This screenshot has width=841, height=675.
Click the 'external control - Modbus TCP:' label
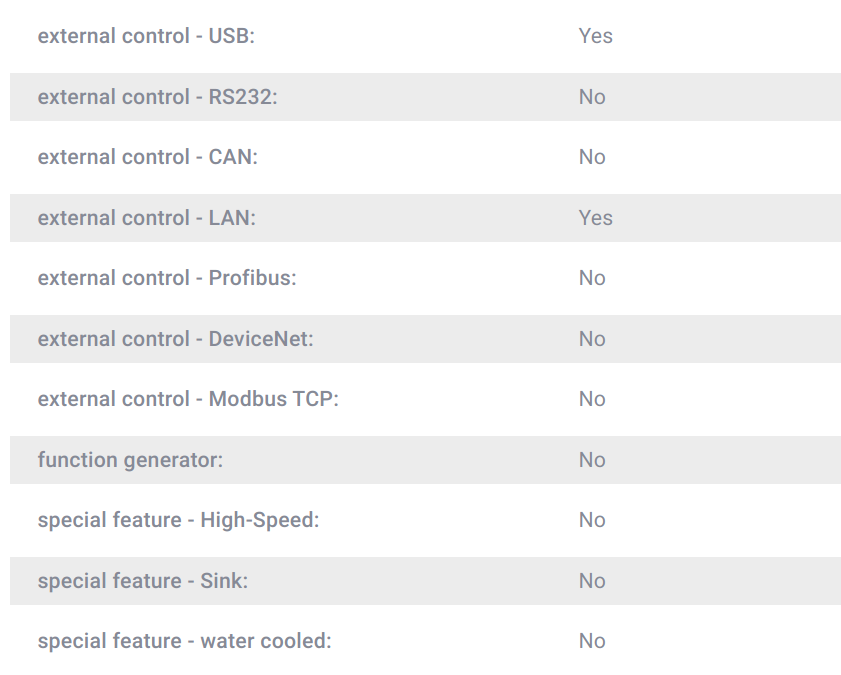188,399
